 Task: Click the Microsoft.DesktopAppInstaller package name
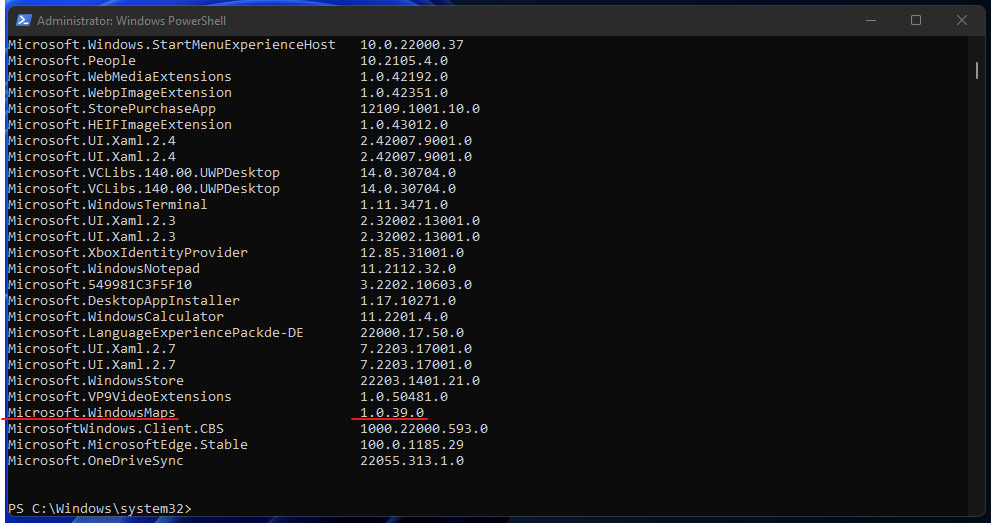tap(123, 300)
